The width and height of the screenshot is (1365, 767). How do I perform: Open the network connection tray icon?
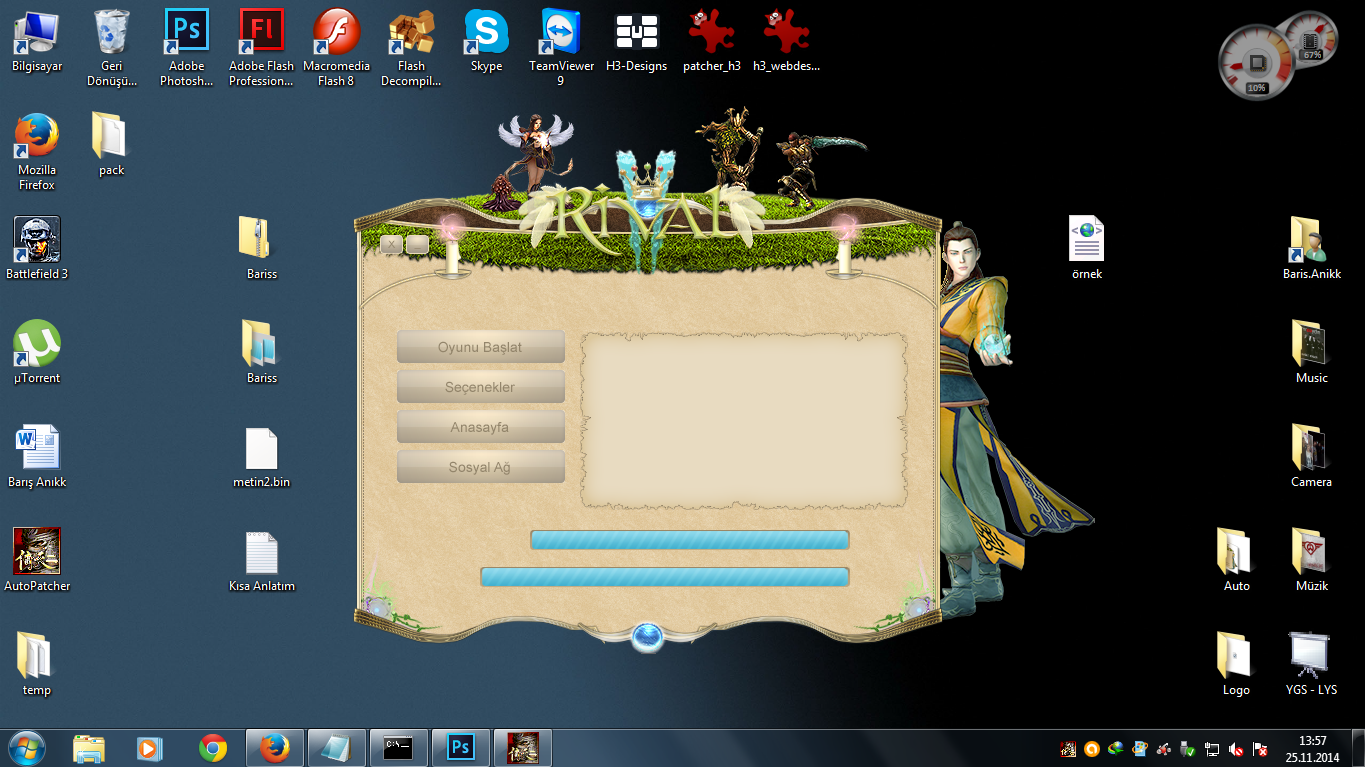(x=1212, y=748)
